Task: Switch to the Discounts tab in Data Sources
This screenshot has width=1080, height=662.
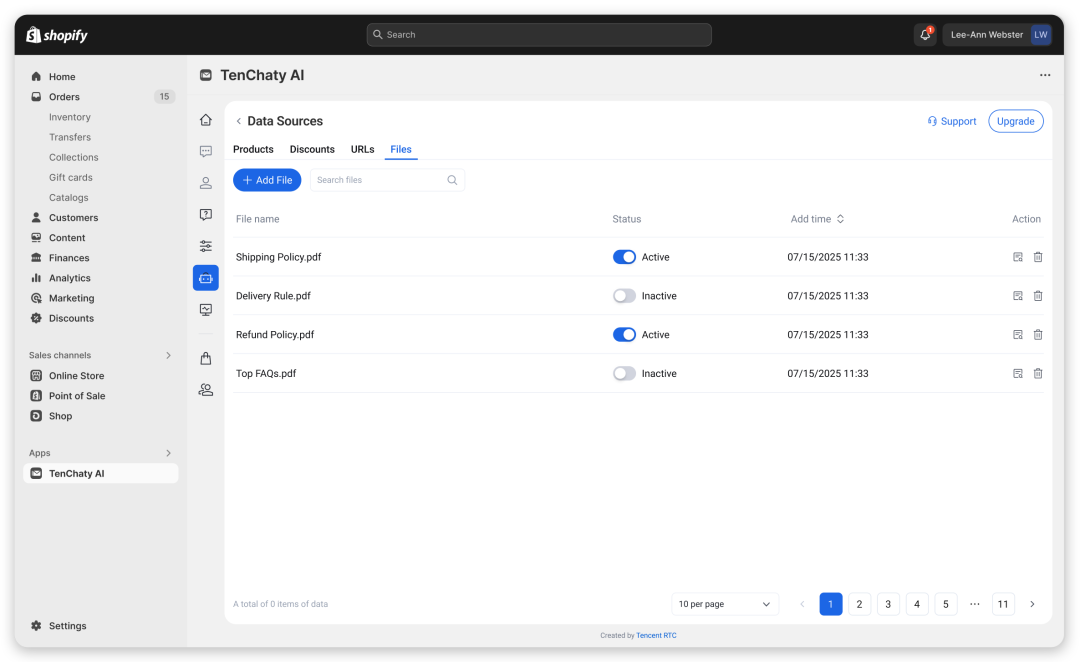Action: 312,149
